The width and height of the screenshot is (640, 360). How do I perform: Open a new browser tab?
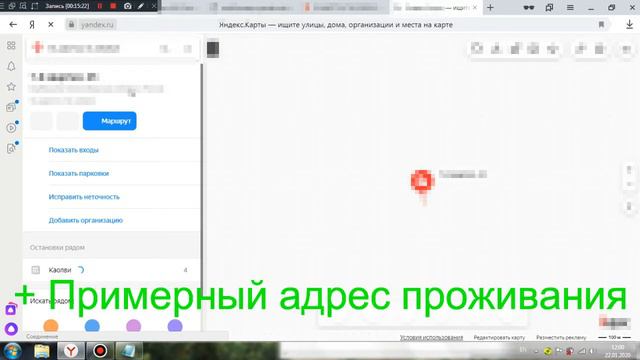(490, 7)
